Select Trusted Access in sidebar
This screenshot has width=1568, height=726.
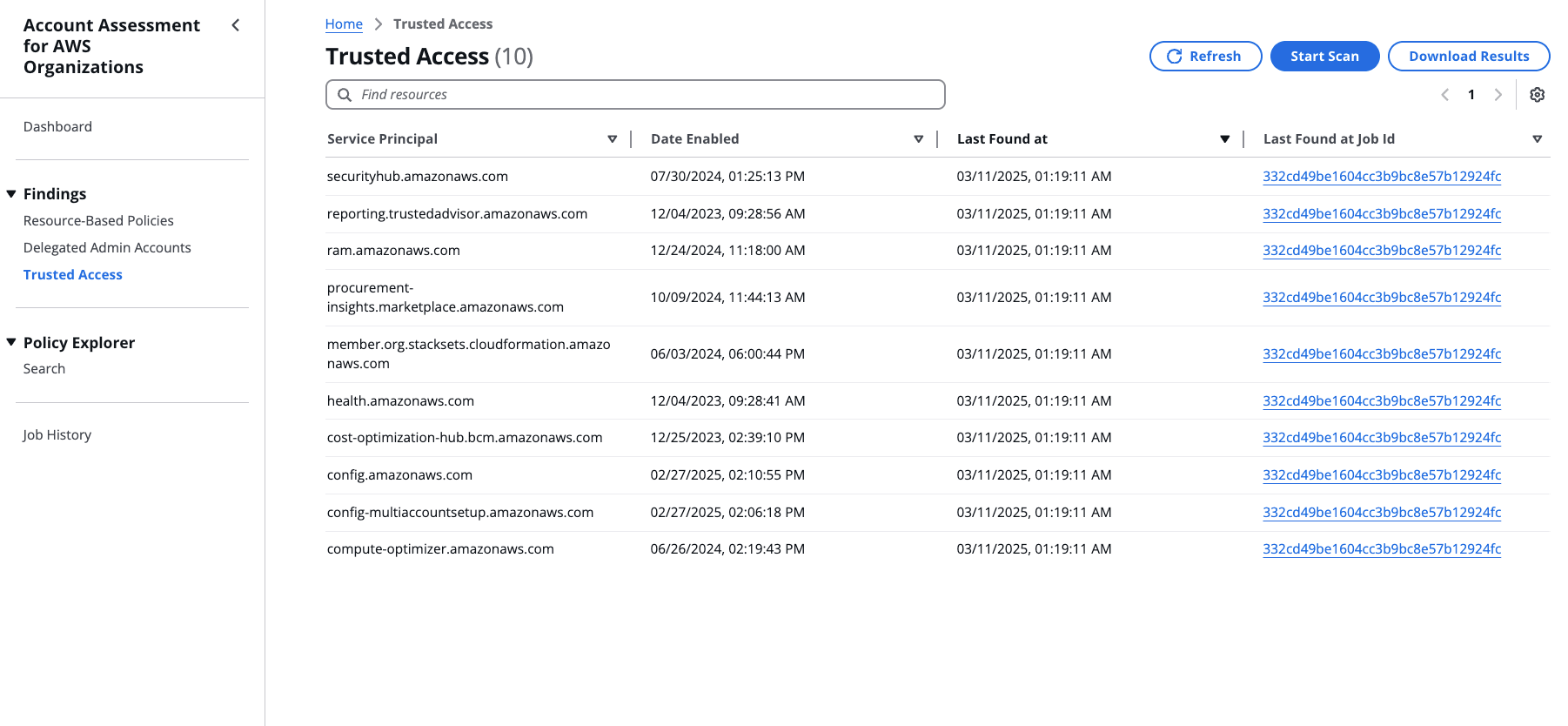click(73, 275)
